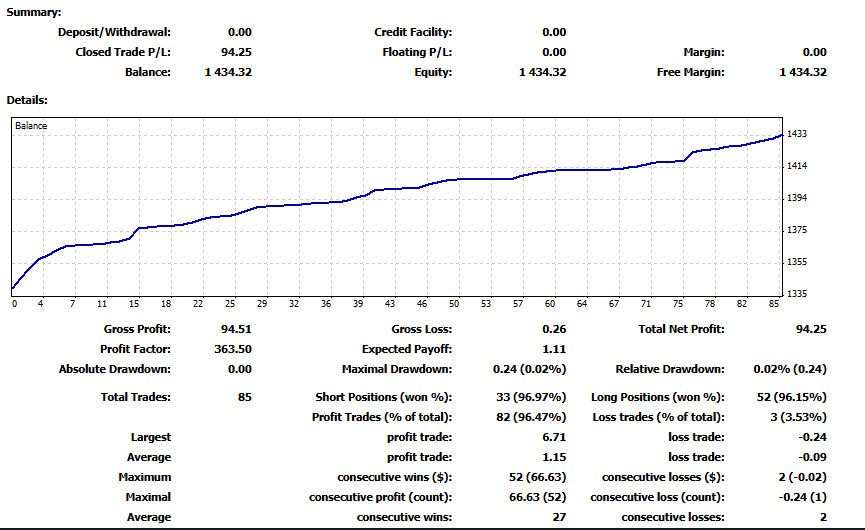Click the Balance label in the chart

(x=31, y=126)
